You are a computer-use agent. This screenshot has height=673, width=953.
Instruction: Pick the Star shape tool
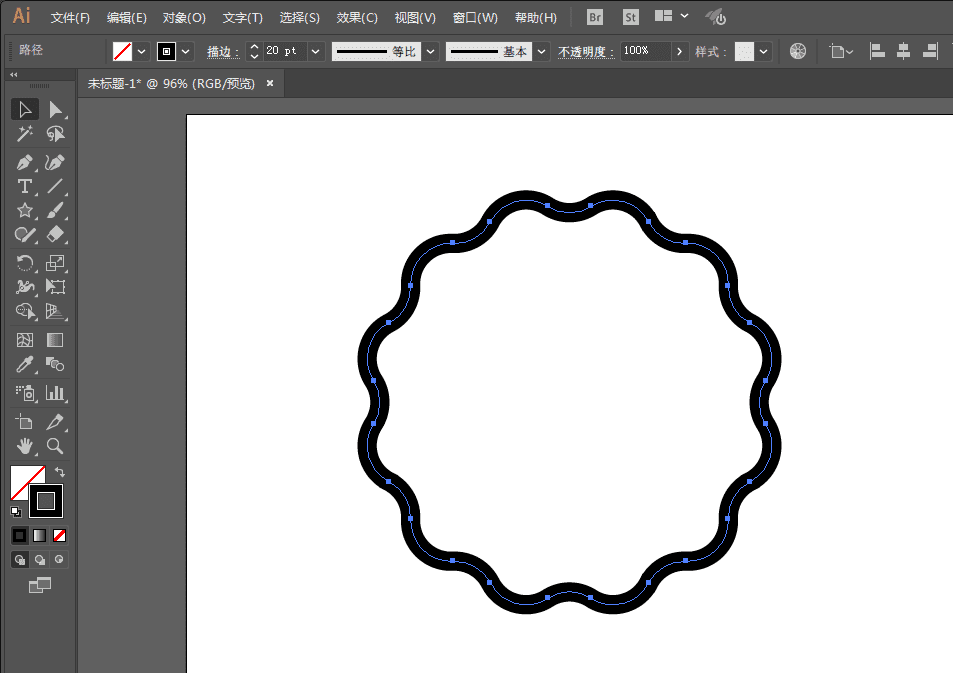click(25, 211)
